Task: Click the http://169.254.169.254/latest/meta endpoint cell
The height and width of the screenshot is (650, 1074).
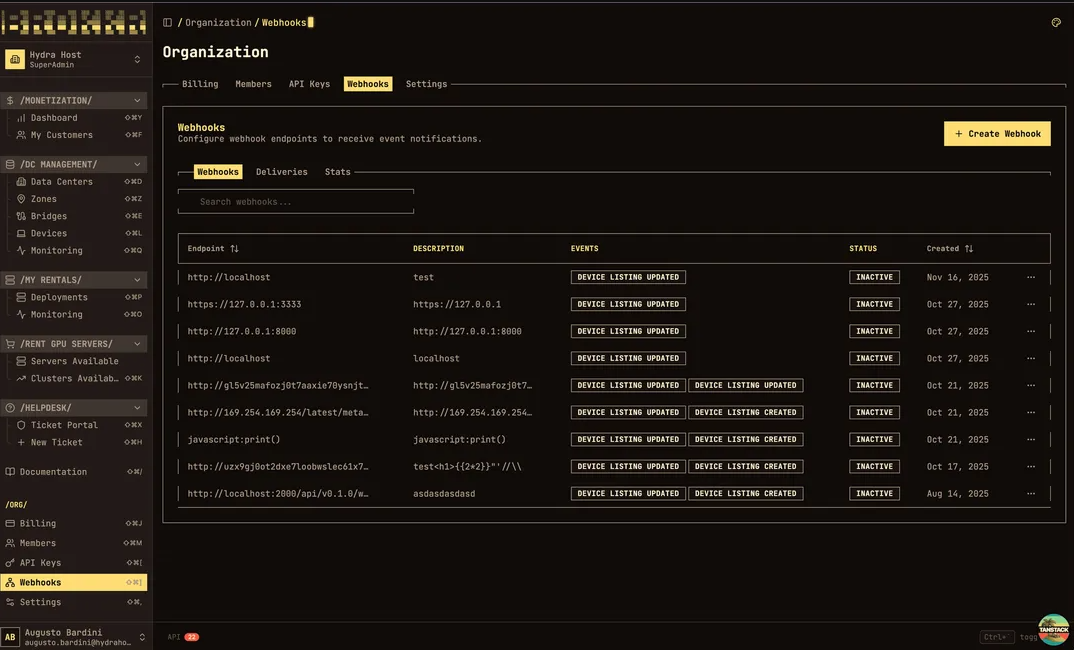Action: pyautogui.click(x=277, y=412)
